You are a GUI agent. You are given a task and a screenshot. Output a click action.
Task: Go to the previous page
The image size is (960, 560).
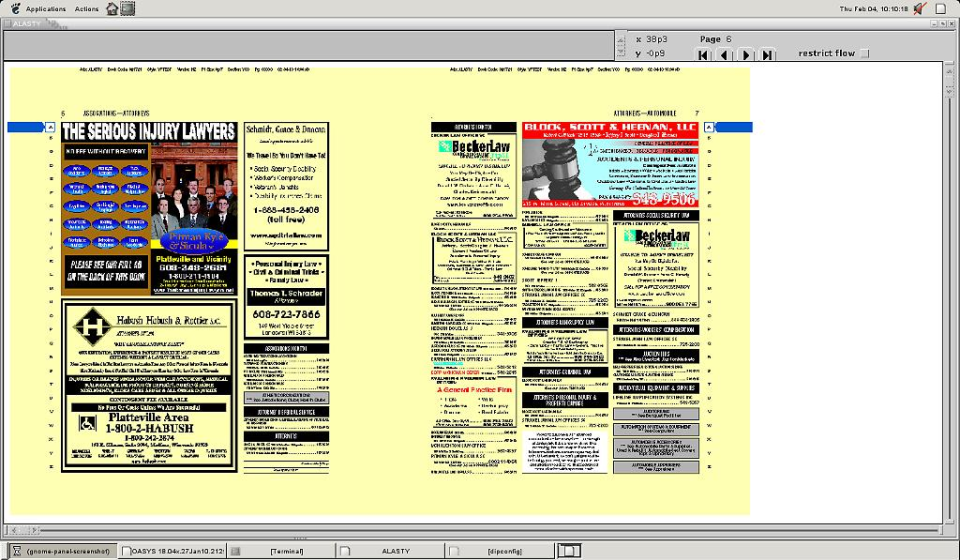[x=725, y=55]
